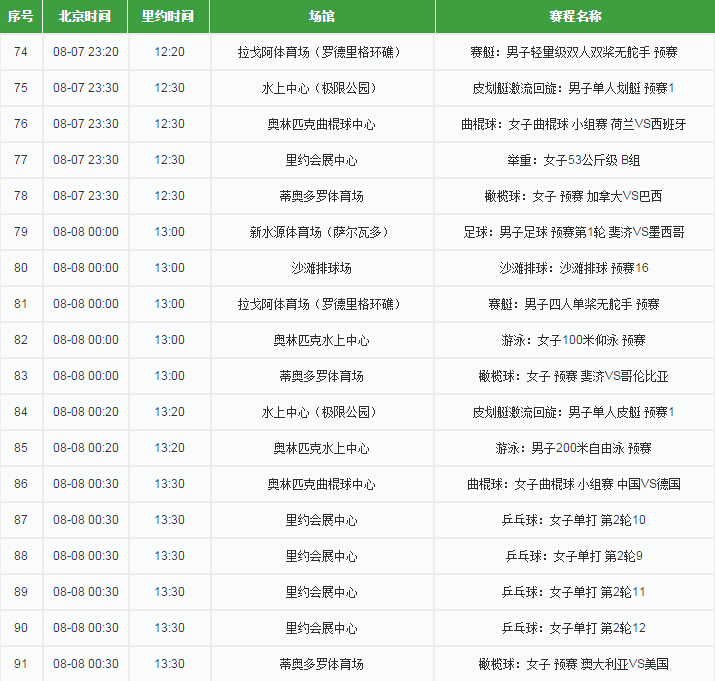
Task: Select row number 77 cell
Action: coord(21,160)
